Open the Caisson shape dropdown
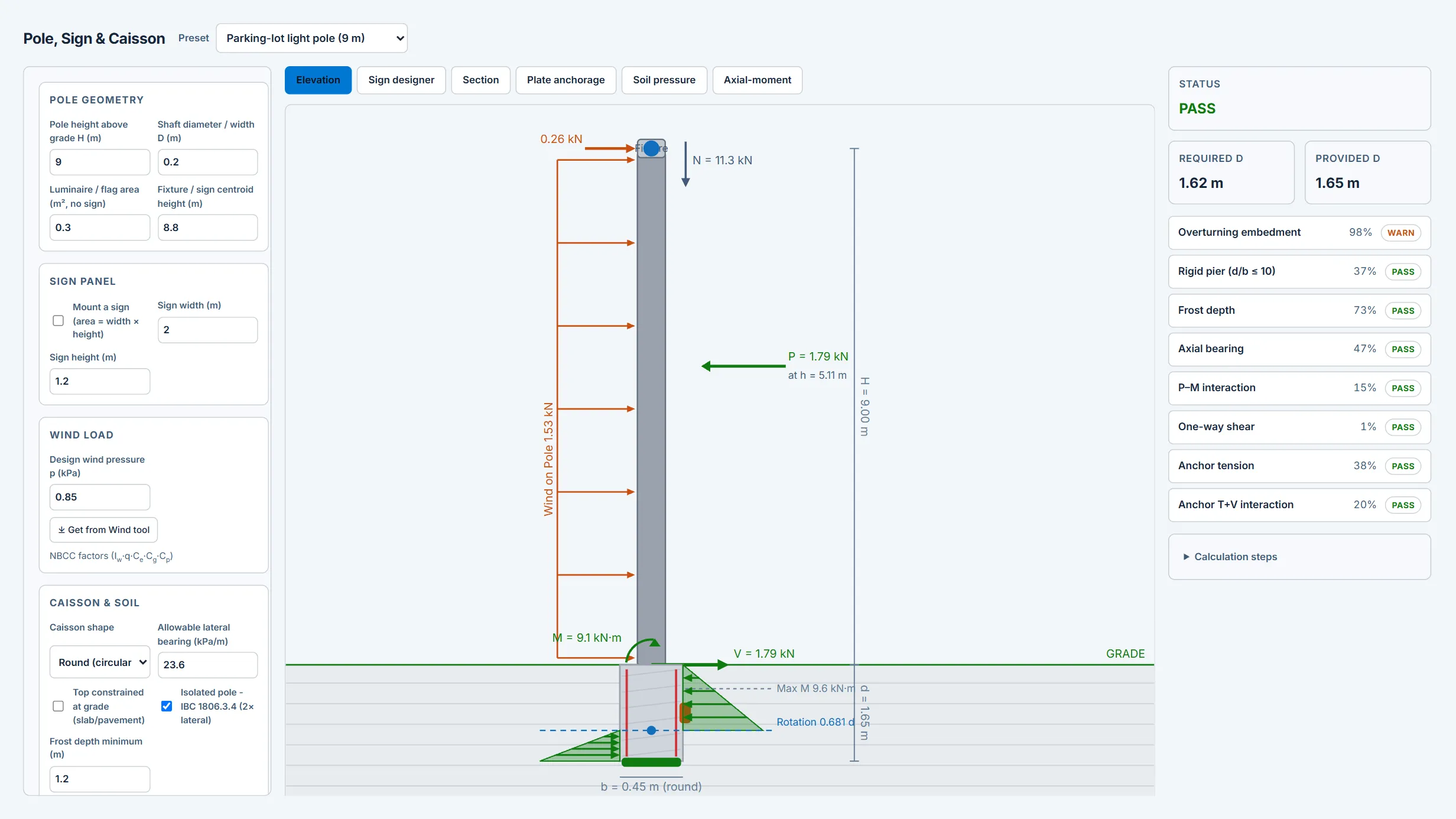This screenshot has width=1456, height=819. (99, 662)
